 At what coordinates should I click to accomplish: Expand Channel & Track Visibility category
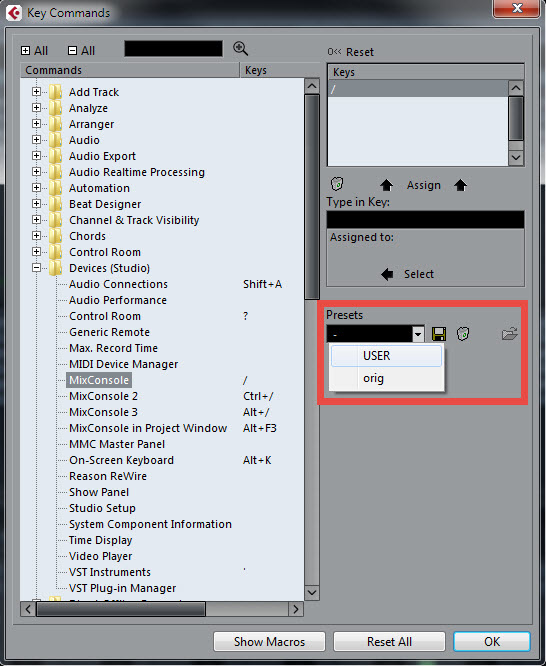point(37,220)
